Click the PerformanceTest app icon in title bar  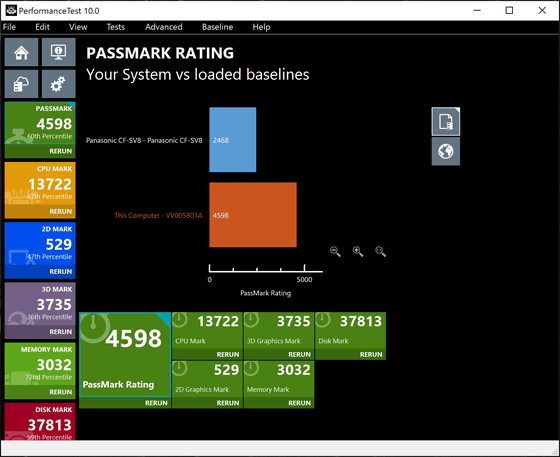pos(11,11)
